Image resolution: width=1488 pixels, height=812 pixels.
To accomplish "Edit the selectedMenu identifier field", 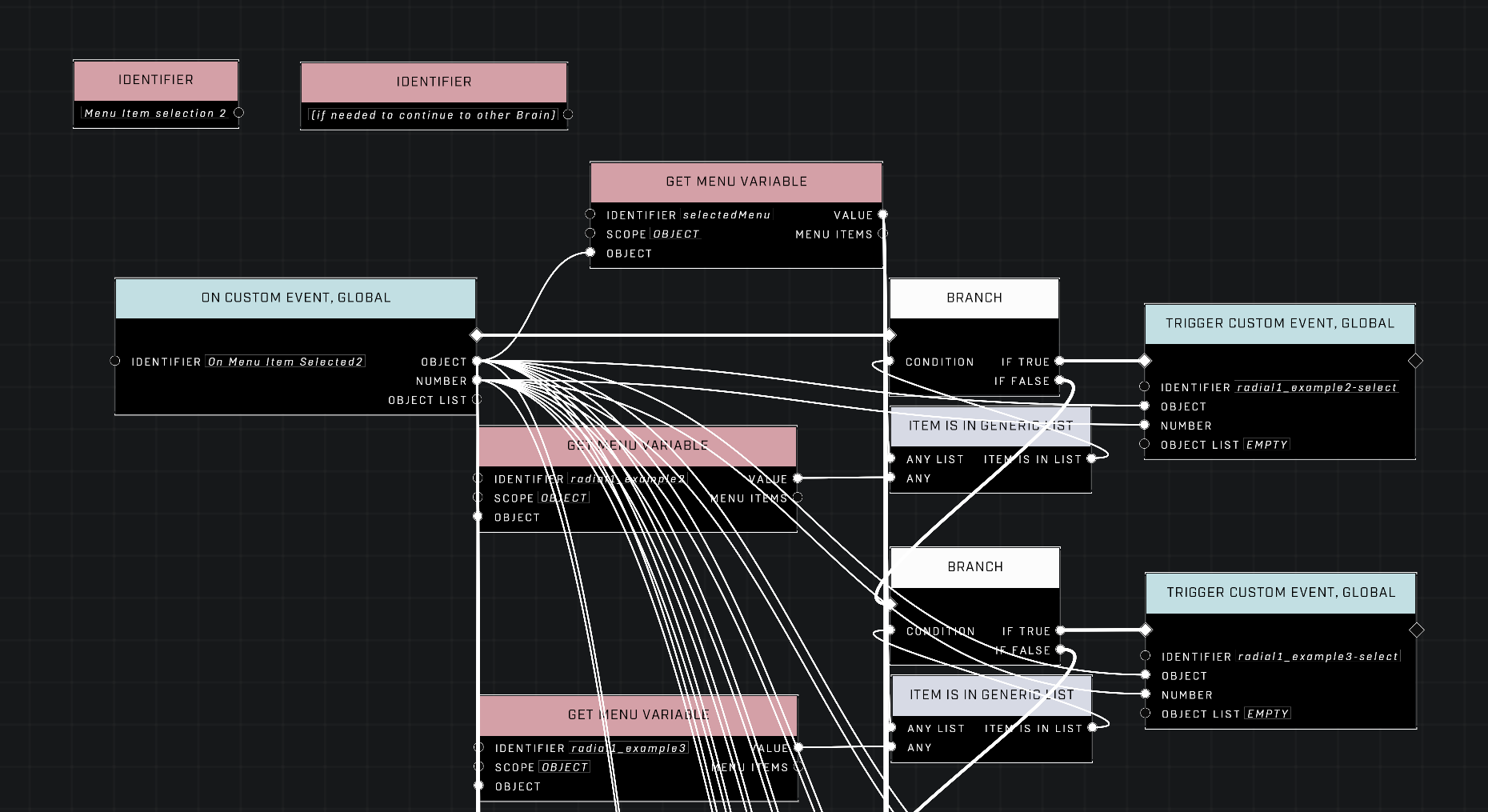I will (x=726, y=215).
